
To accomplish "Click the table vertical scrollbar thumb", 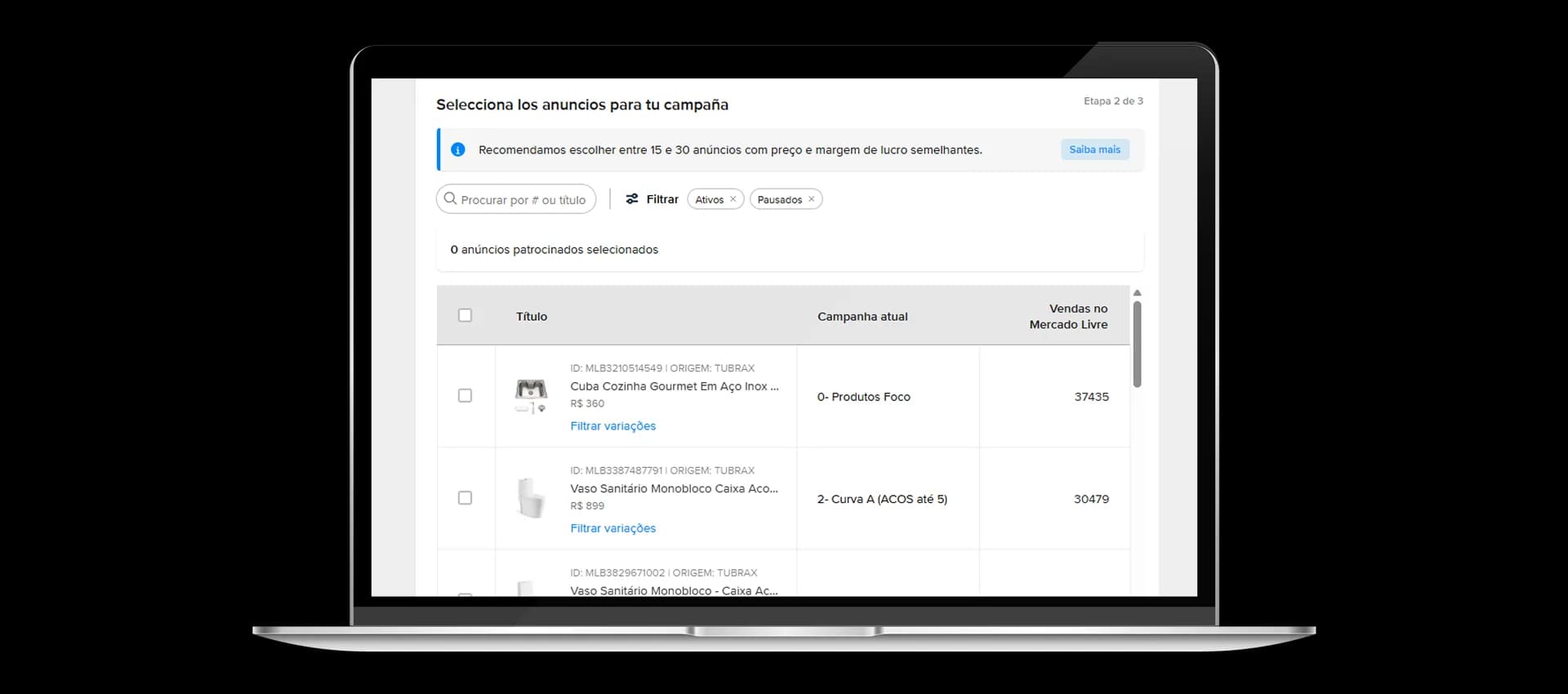I will [x=1137, y=344].
